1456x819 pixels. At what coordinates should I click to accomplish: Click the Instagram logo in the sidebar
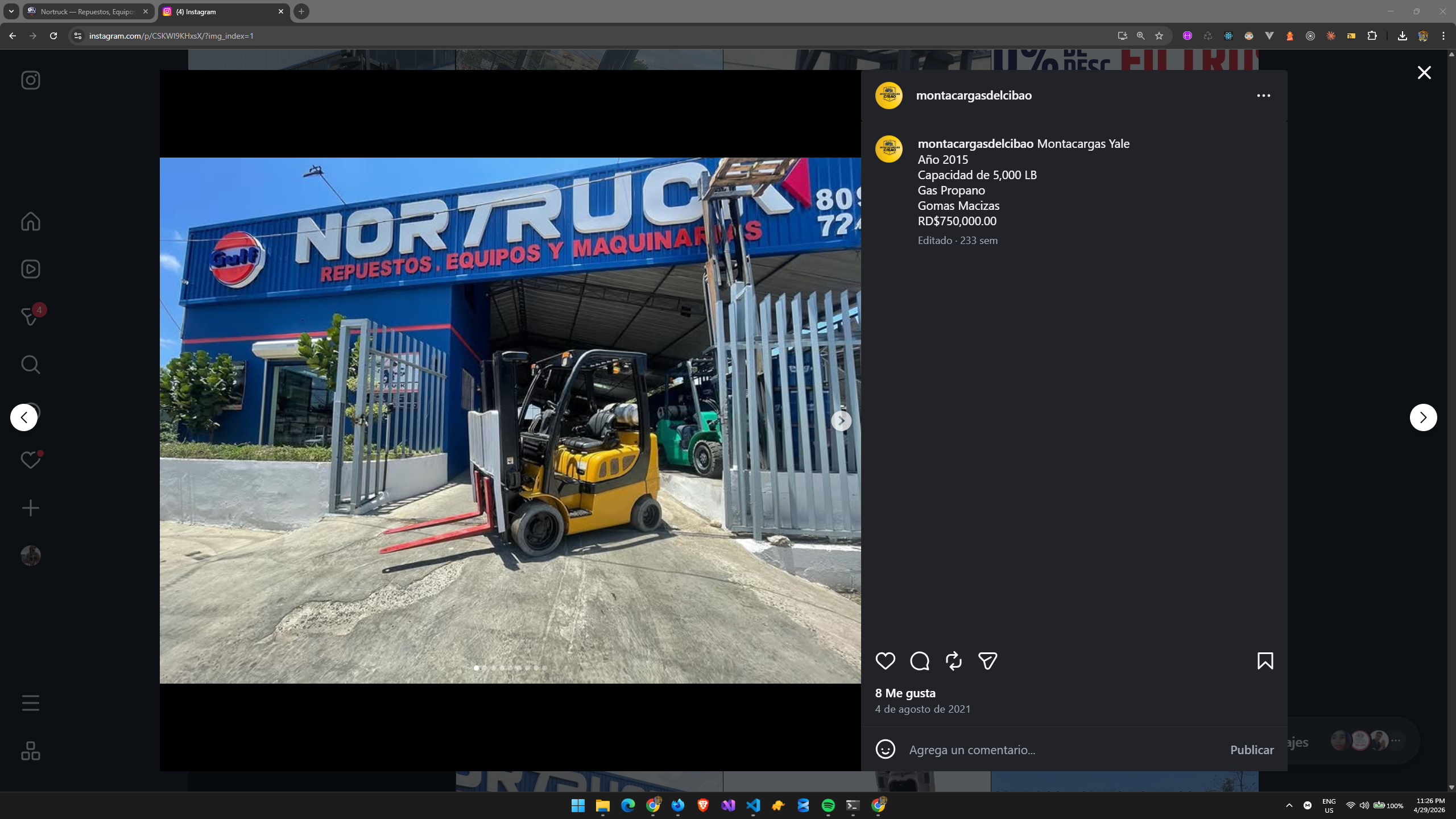click(x=31, y=80)
